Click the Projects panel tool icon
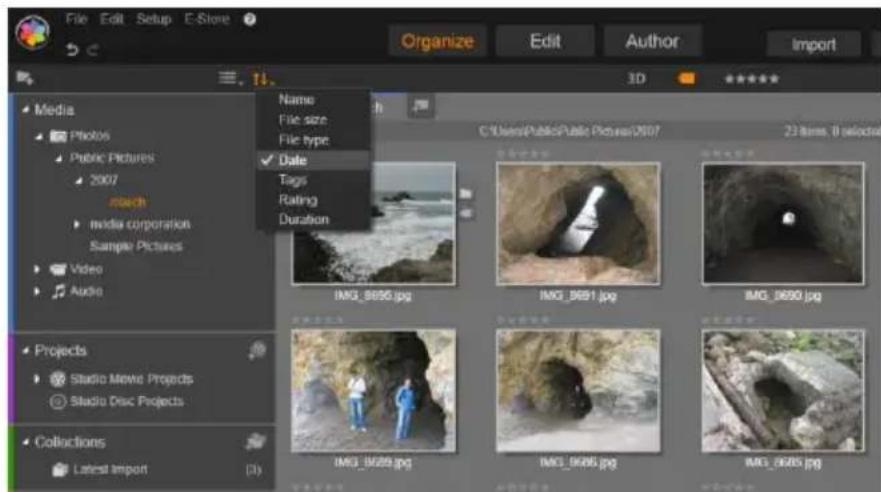The image size is (881, 492). [x=257, y=350]
